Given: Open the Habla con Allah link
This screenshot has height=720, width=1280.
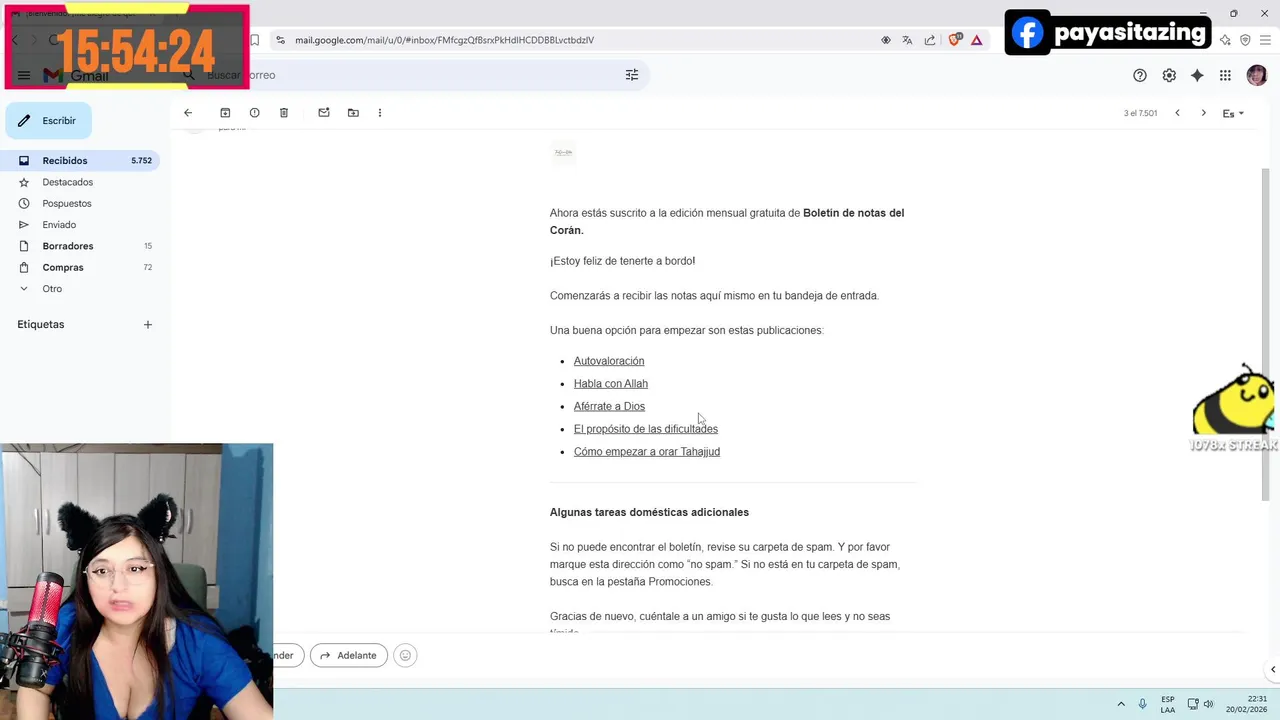Looking at the screenshot, I should click(611, 384).
